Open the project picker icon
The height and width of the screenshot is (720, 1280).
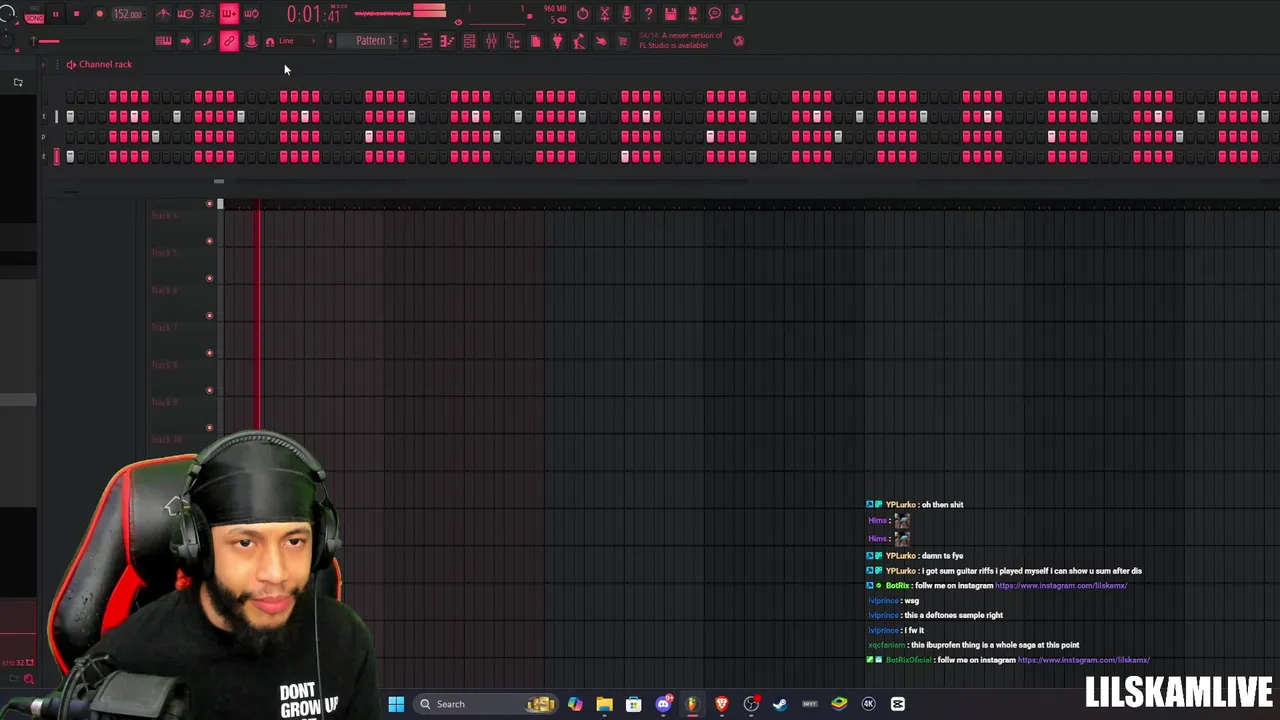[x=535, y=41]
